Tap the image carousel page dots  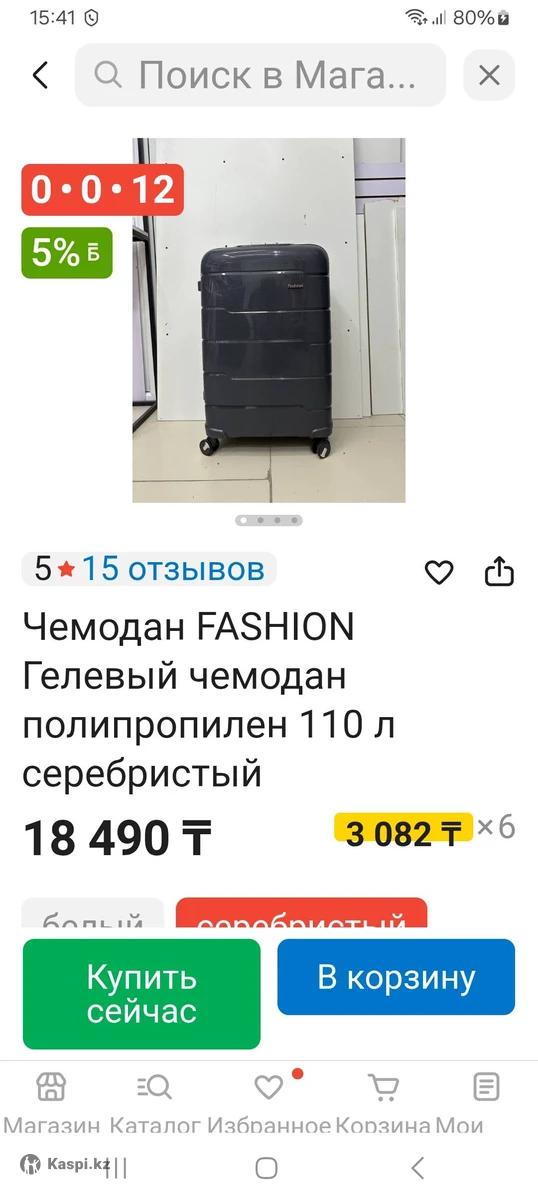(269, 520)
